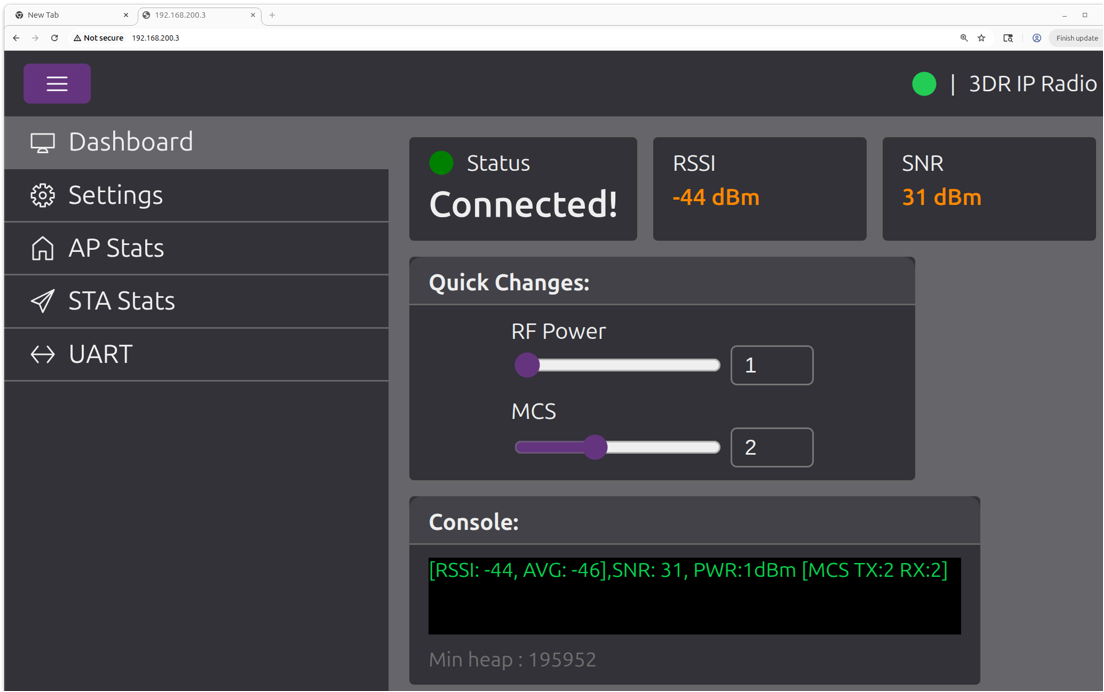Open the AP Stats menu label
Screen dimensions: 1104x692
(x=116, y=248)
